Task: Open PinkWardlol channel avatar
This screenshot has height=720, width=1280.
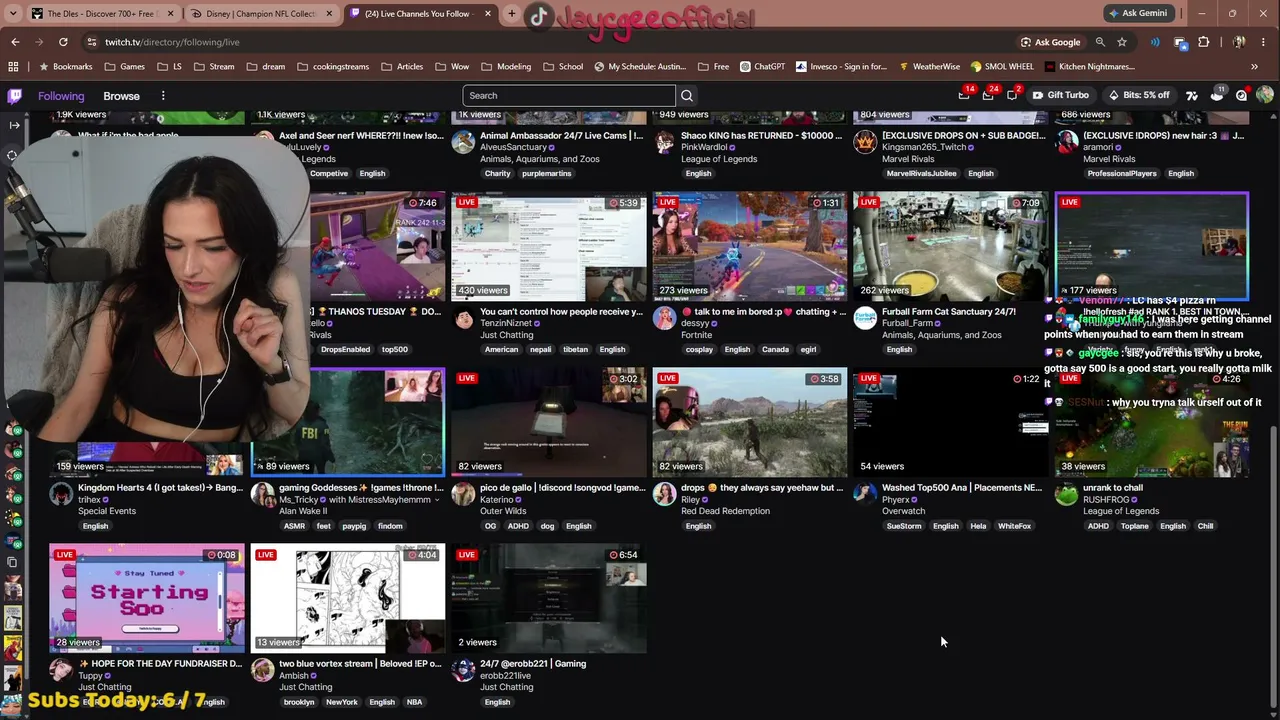Action: click(664, 141)
